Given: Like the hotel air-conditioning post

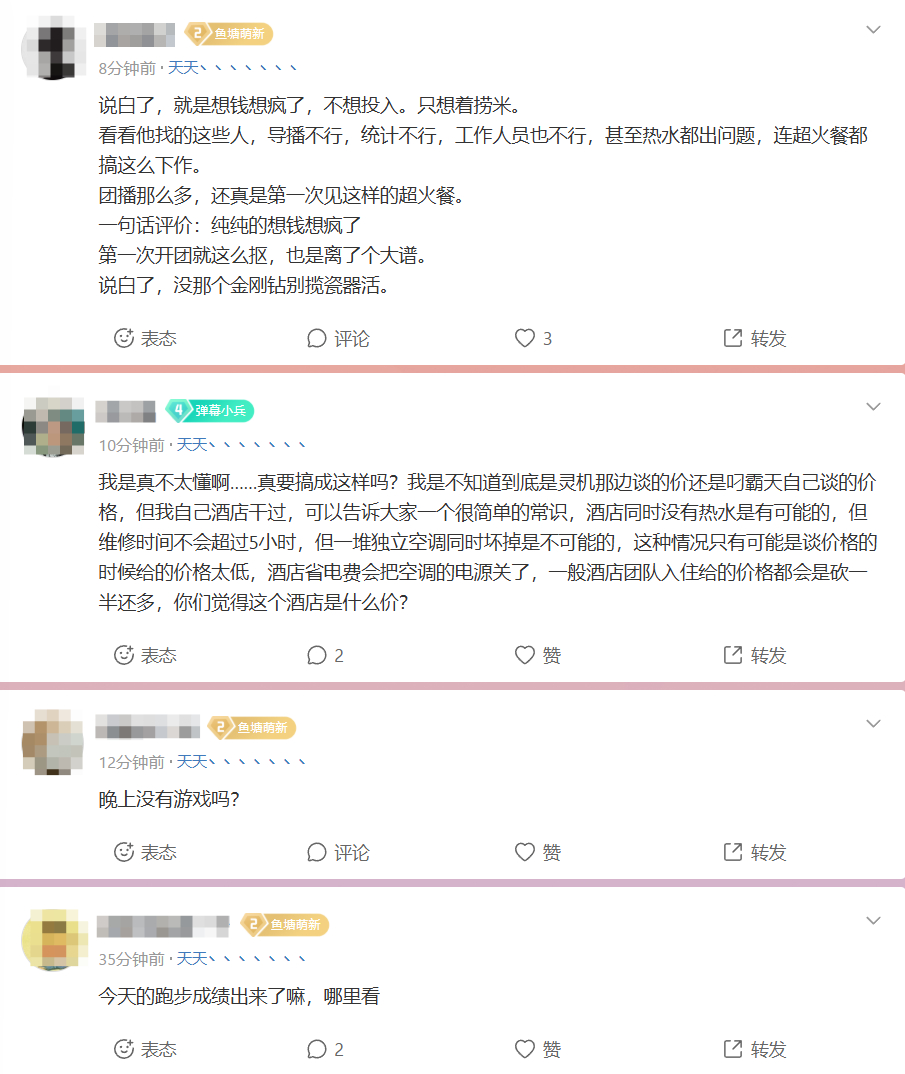Looking at the screenshot, I should pos(538,655).
